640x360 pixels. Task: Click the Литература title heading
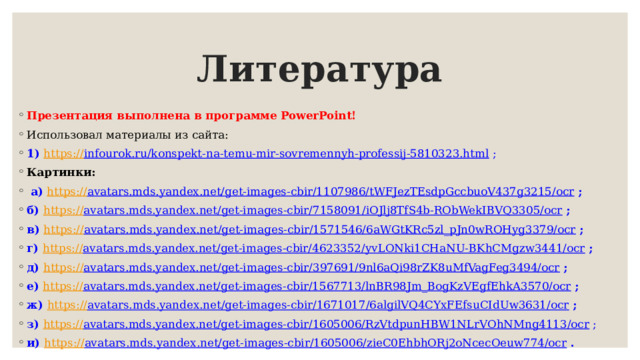click(319, 70)
